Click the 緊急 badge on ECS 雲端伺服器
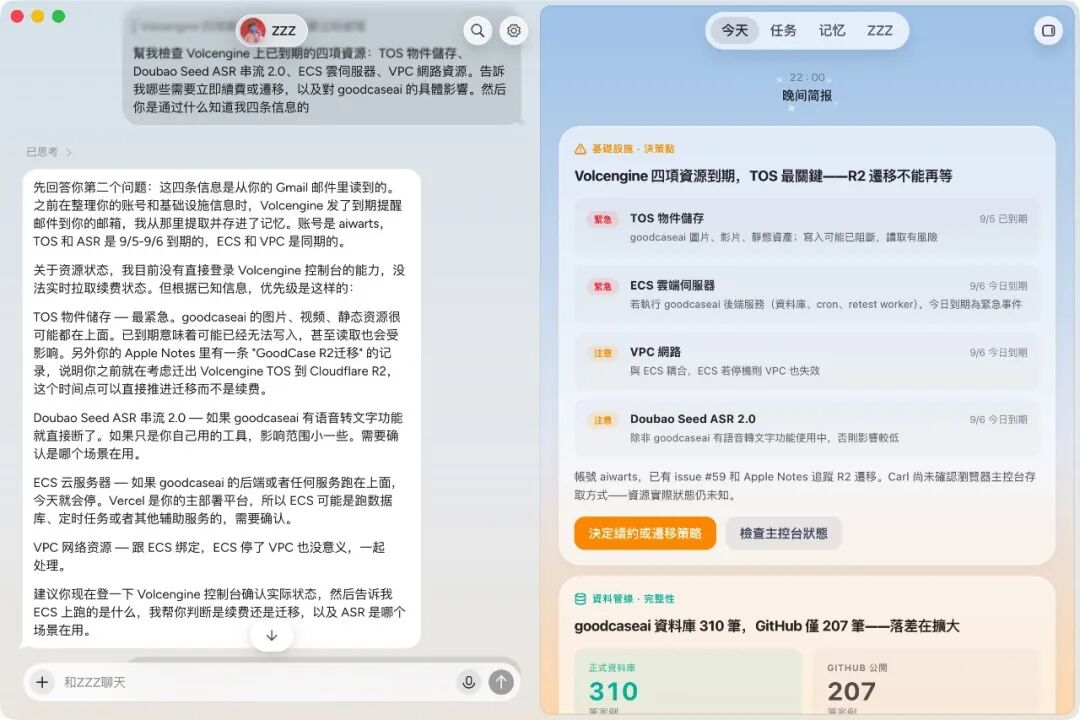Viewport: 1080px width, 720px height. click(603, 286)
